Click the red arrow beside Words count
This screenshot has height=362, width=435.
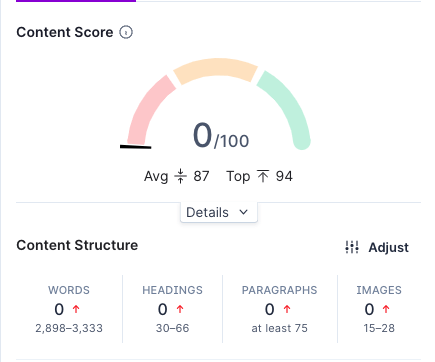(76, 309)
